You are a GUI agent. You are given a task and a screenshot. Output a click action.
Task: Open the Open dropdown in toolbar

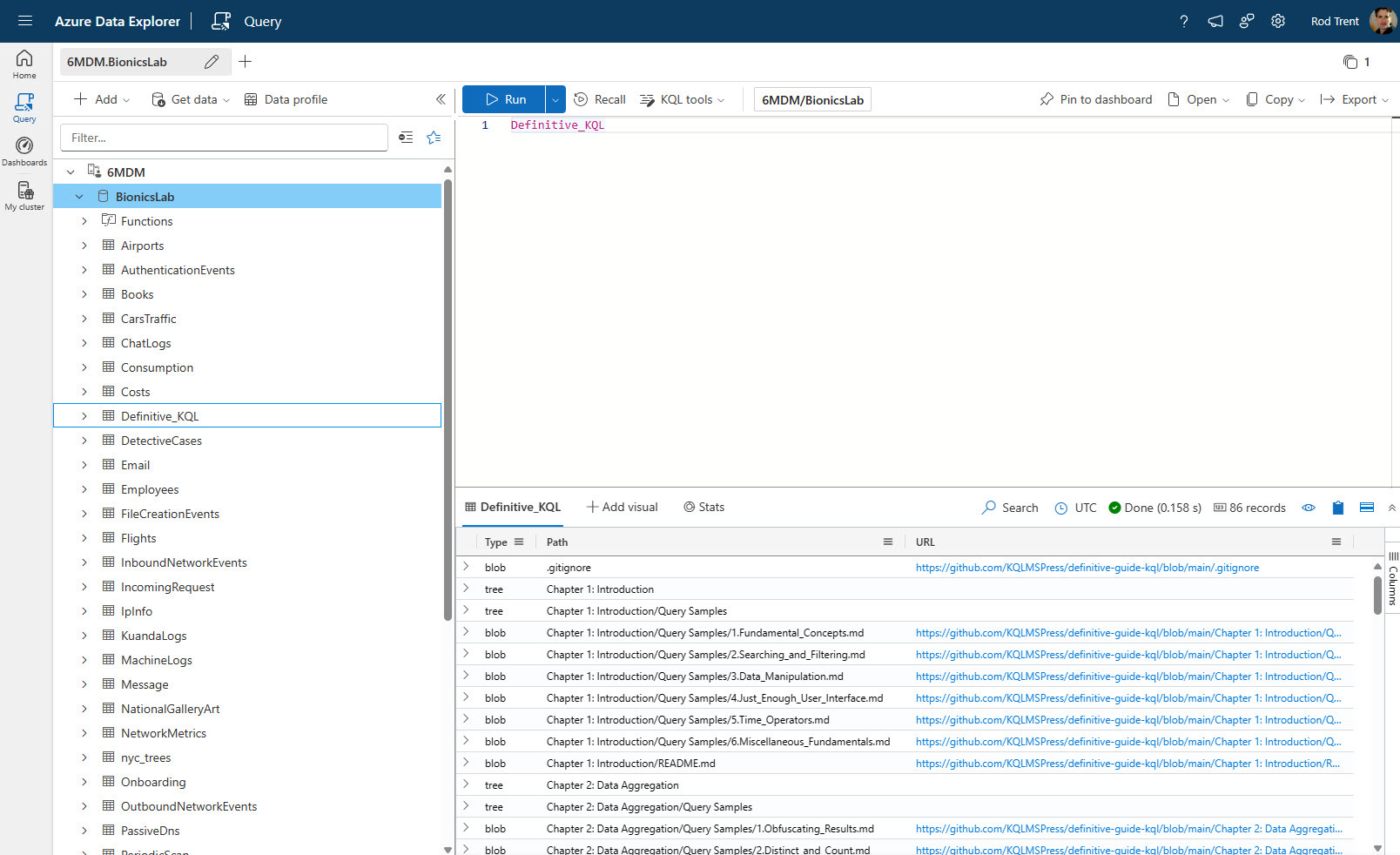coord(1199,99)
